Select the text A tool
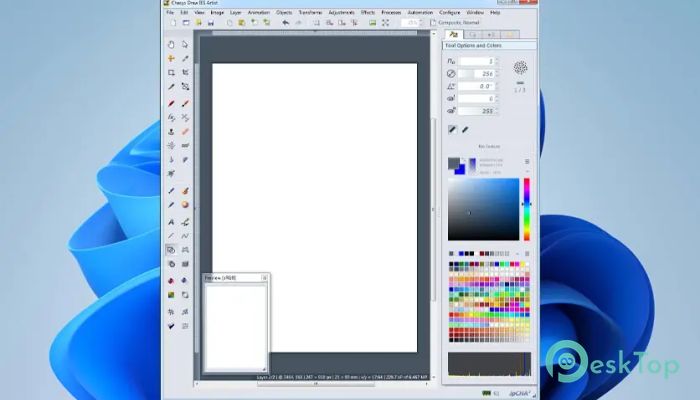Viewport: 700px width, 400px height. (171, 222)
